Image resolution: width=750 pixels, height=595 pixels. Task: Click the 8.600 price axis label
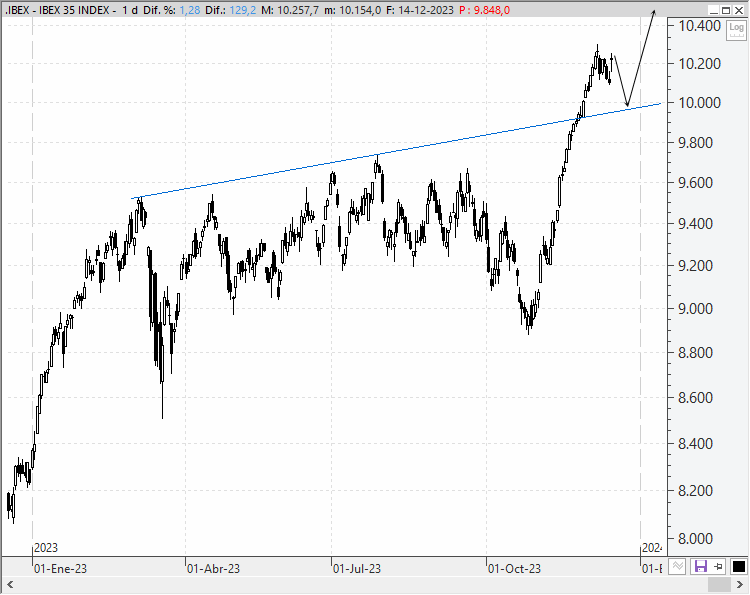point(695,397)
